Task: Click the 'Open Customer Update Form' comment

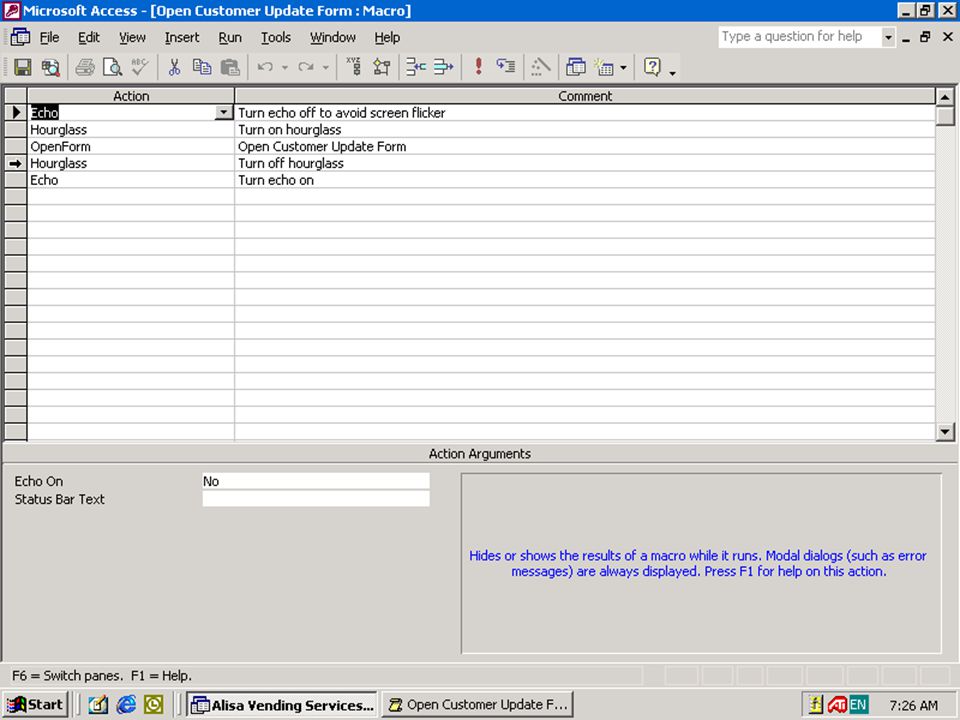Action: (322, 146)
